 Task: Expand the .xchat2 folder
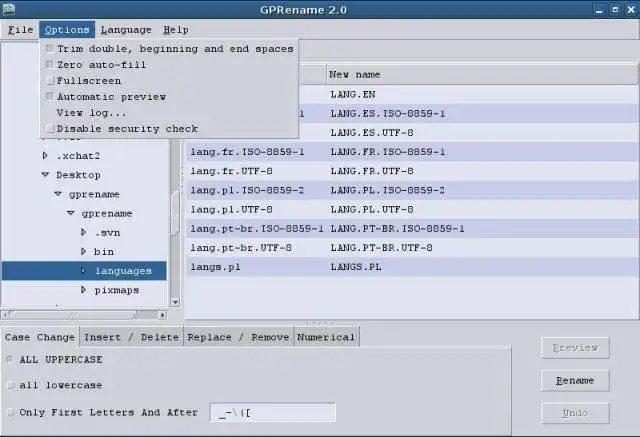45,155
